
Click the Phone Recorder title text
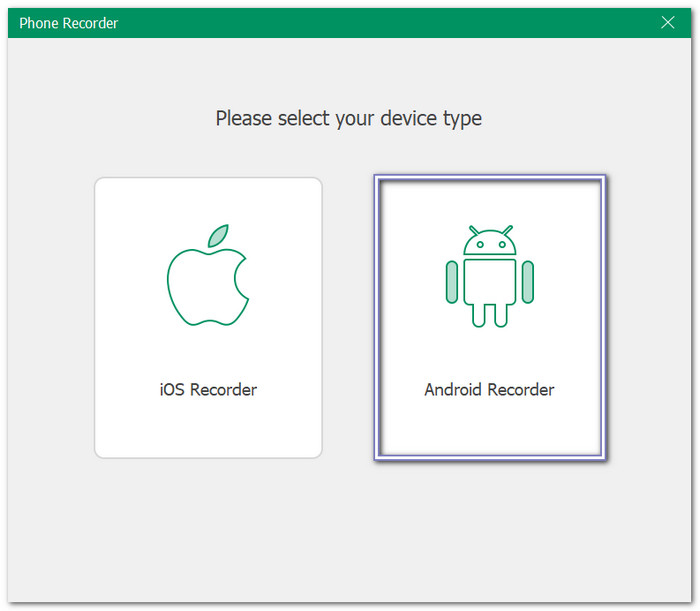pyautogui.click(x=69, y=23)
